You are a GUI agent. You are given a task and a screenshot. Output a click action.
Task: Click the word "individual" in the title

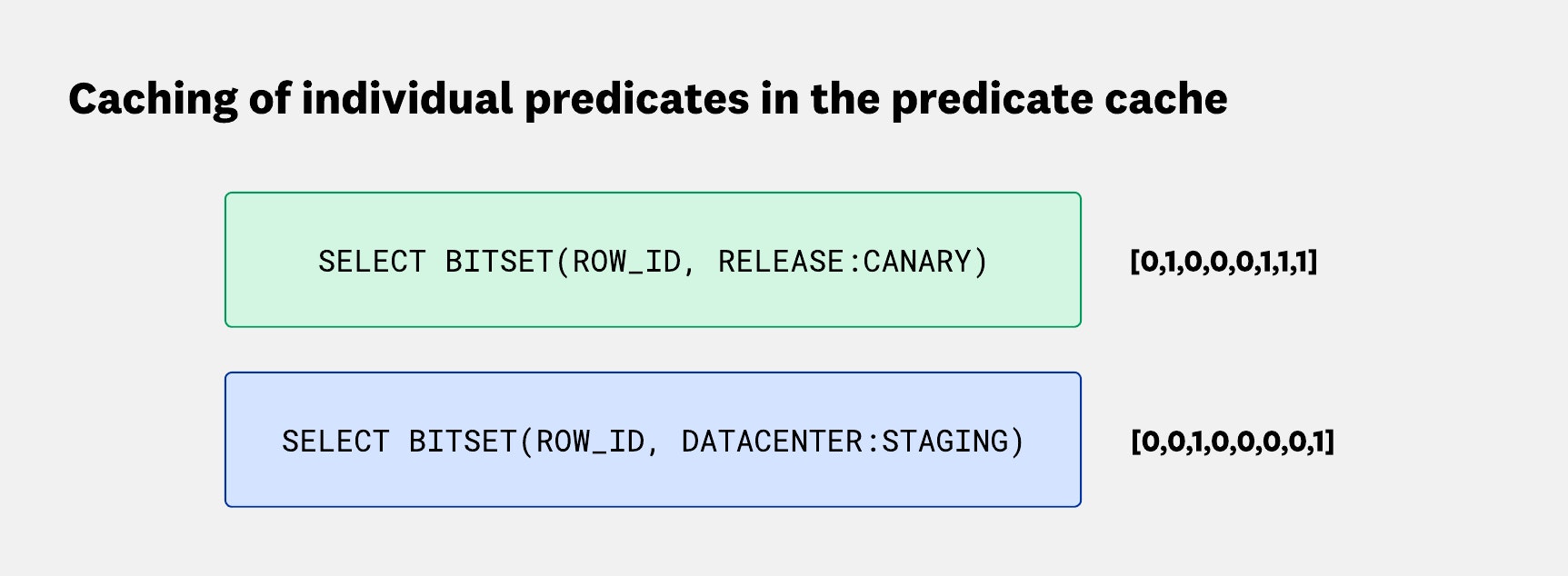(406, 99)
